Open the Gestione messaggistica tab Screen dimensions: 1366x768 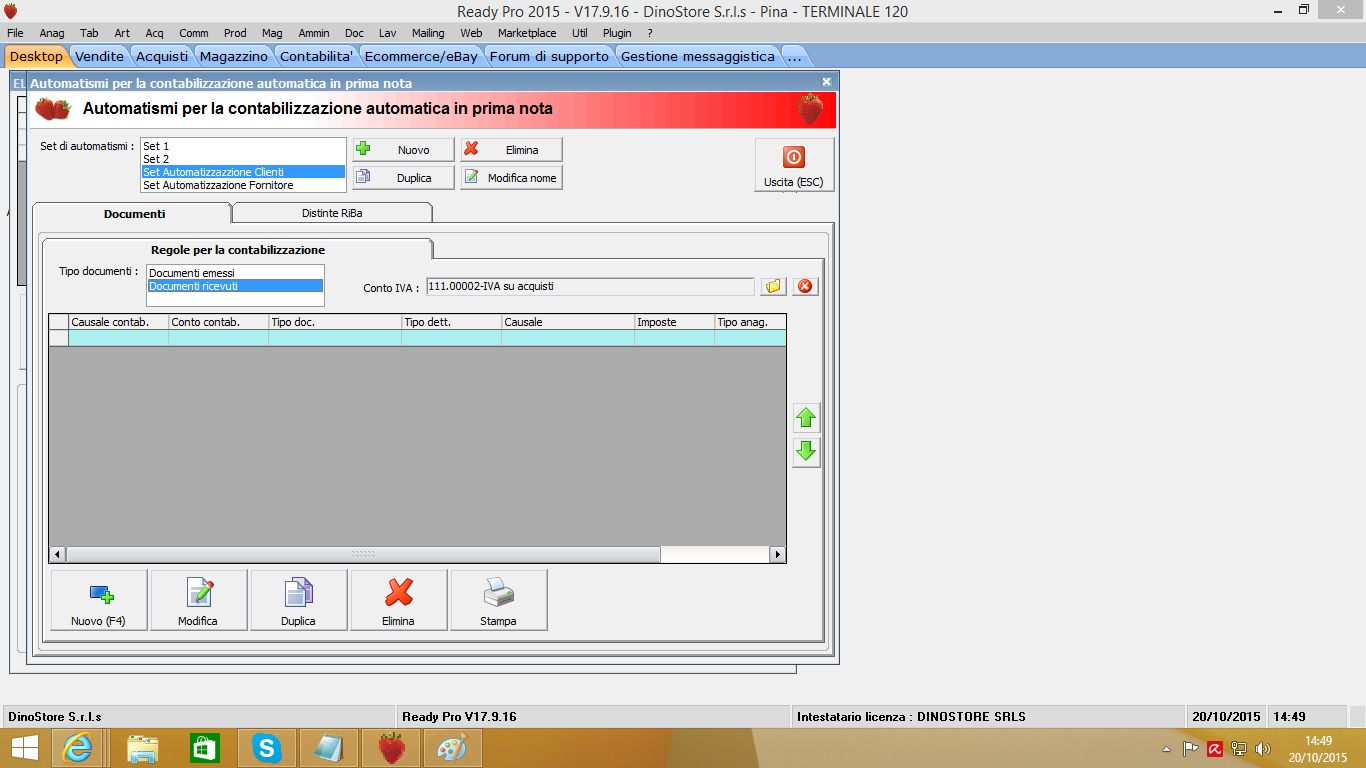698,56
